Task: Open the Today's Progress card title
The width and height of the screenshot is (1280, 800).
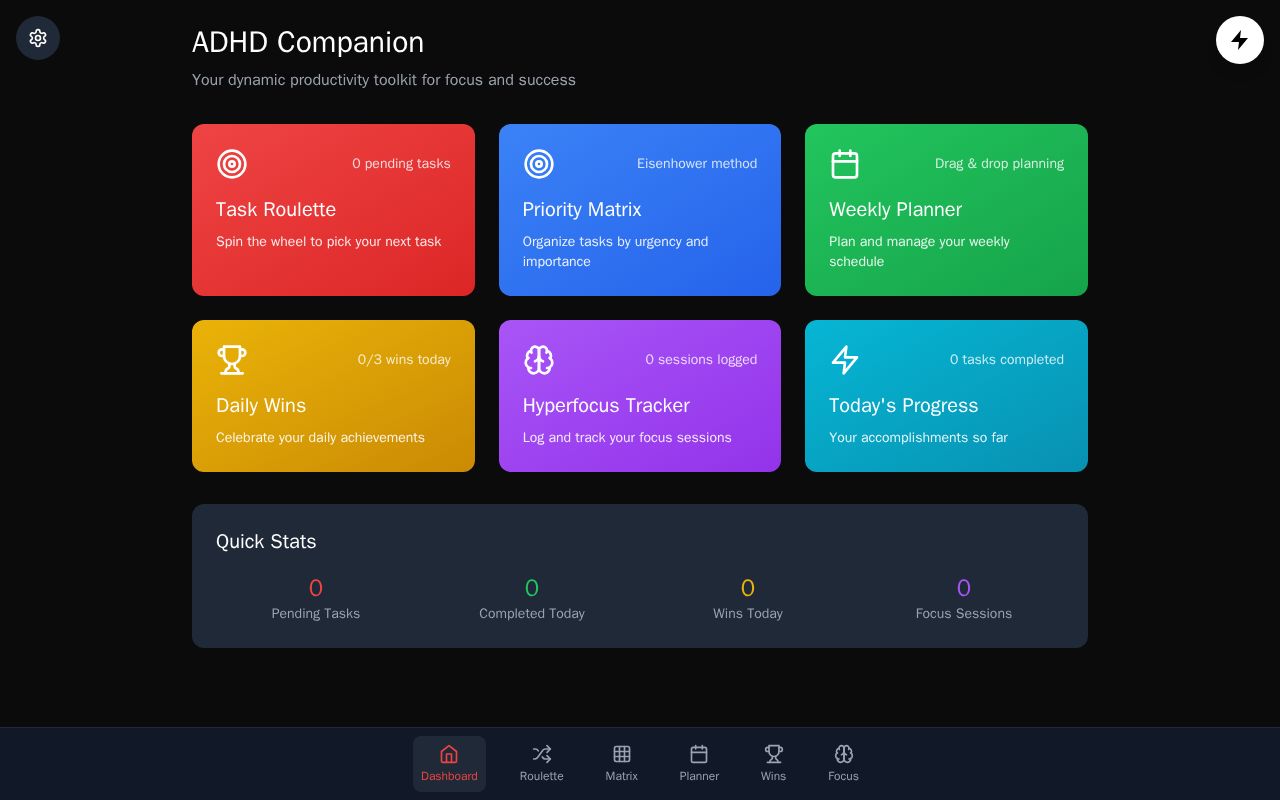Action: click(903, 406)
